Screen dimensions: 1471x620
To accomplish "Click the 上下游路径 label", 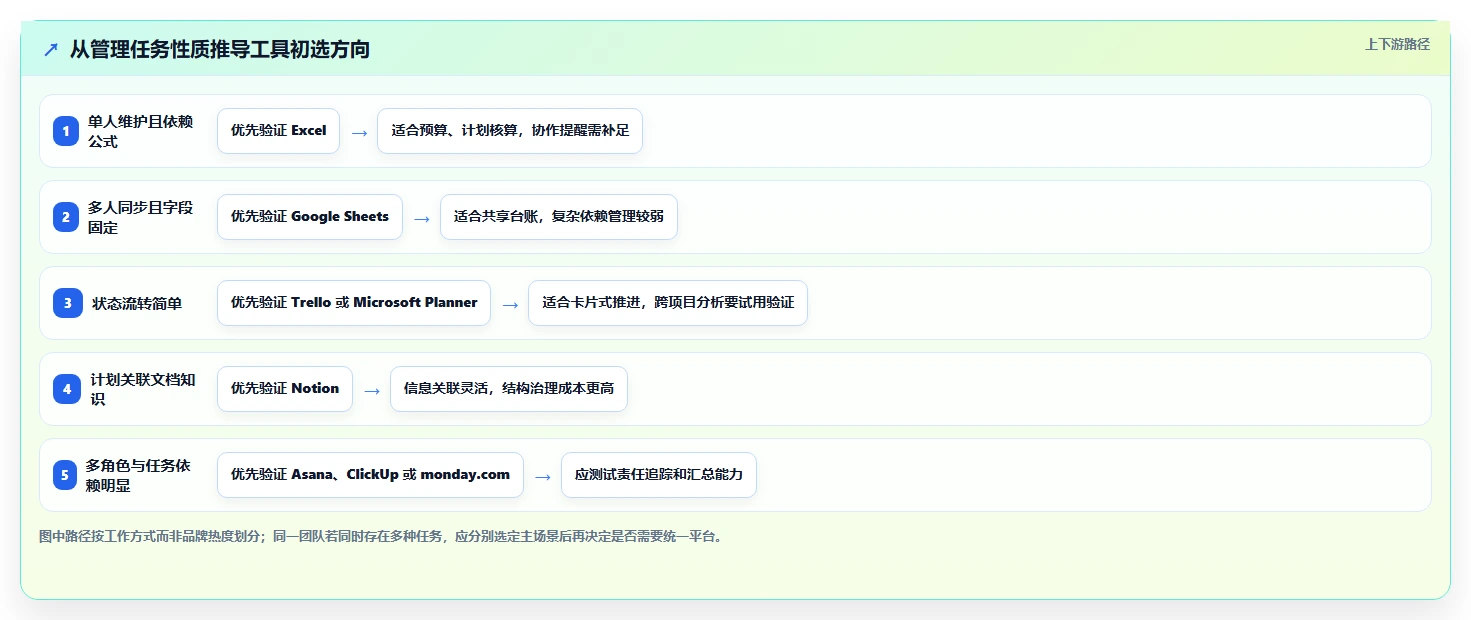I will pyautogui.click(x=1397, y=44).
